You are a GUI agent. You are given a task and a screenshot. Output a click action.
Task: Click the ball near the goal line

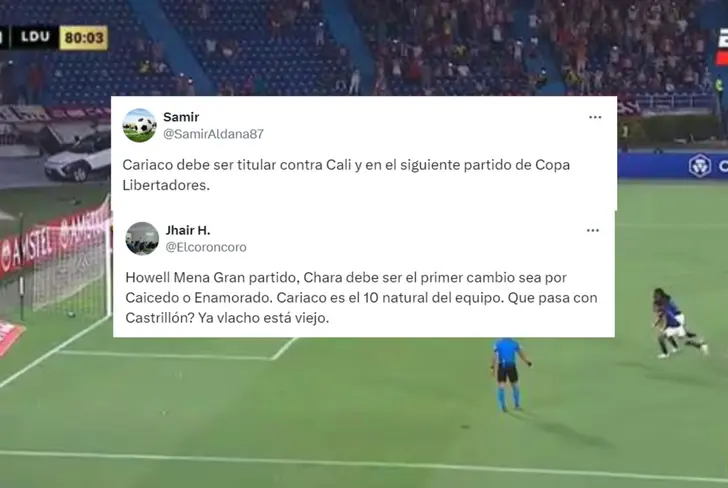[x=71, y=315]
